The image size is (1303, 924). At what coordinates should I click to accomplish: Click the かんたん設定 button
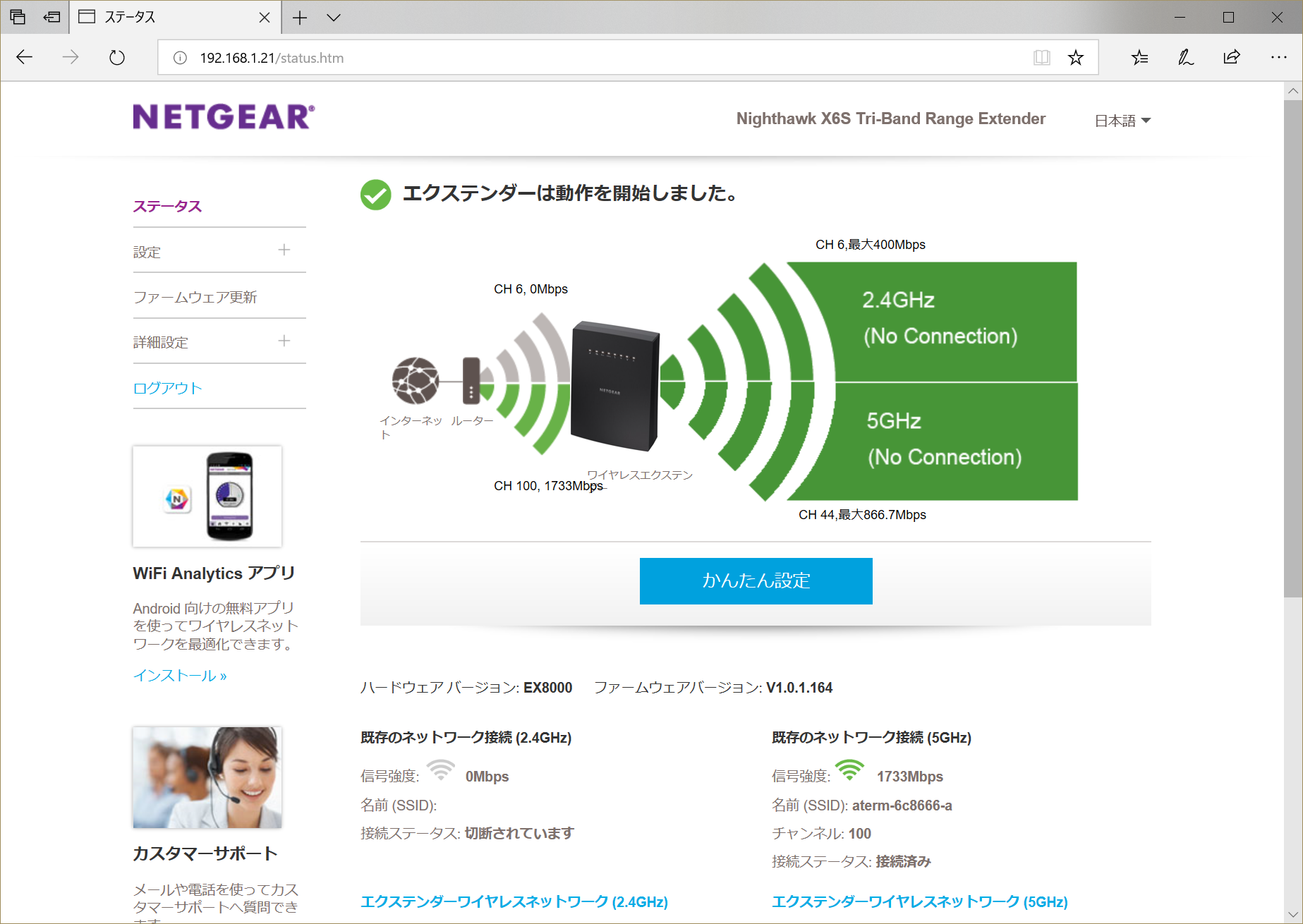coord(756,580)
